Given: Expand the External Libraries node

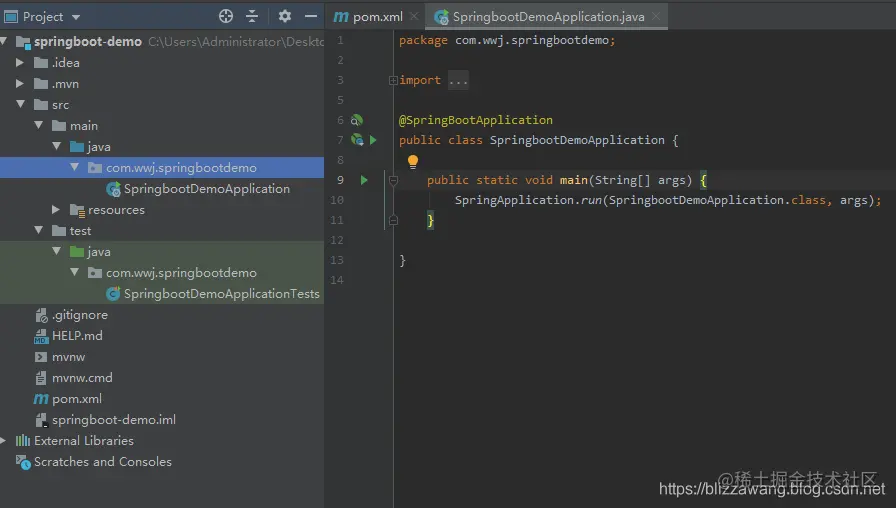Looking at the screenshot, I should [x=3, y=441].
